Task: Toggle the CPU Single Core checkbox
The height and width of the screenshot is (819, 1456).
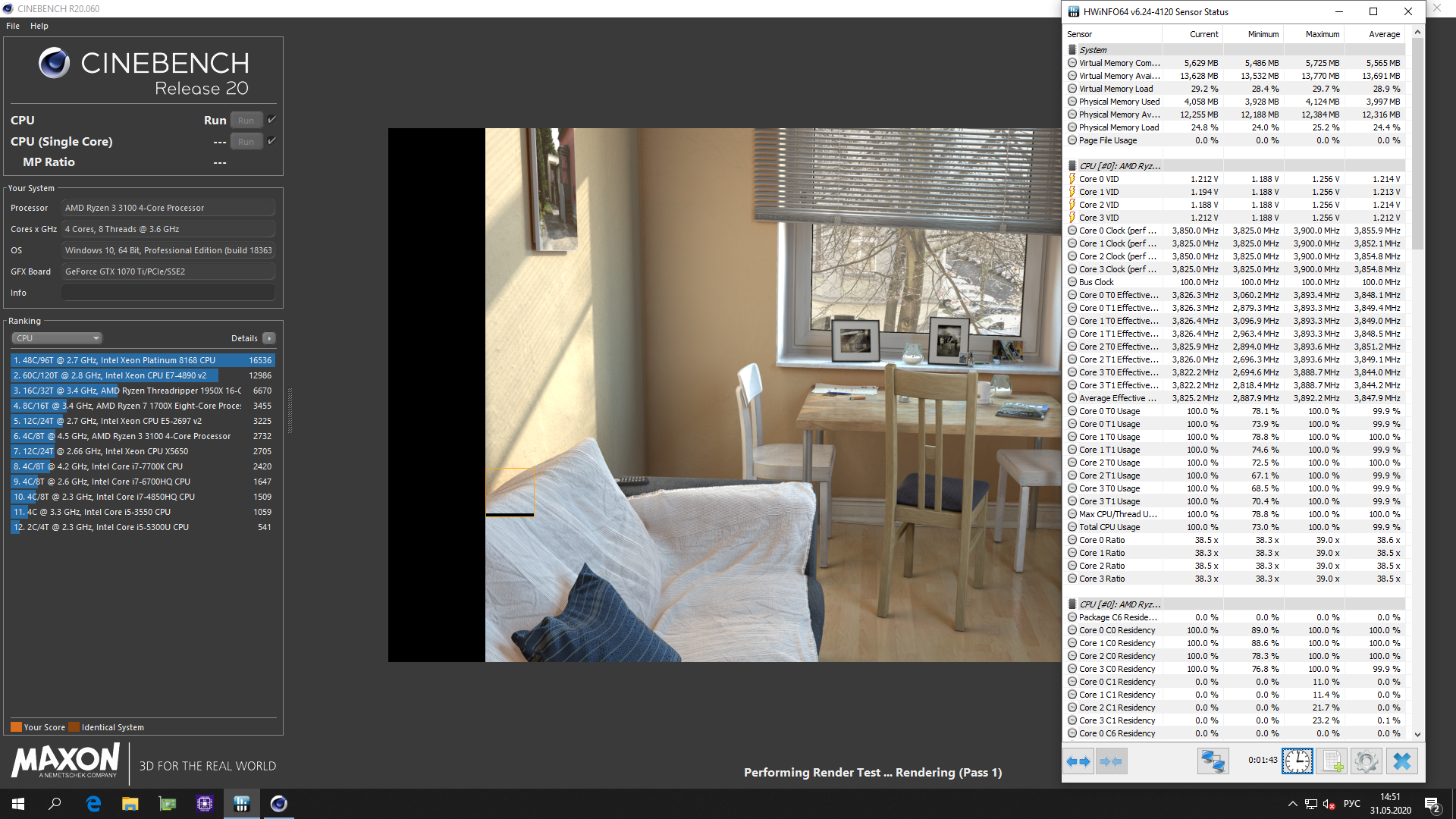Action: click(x=271, y=141)
